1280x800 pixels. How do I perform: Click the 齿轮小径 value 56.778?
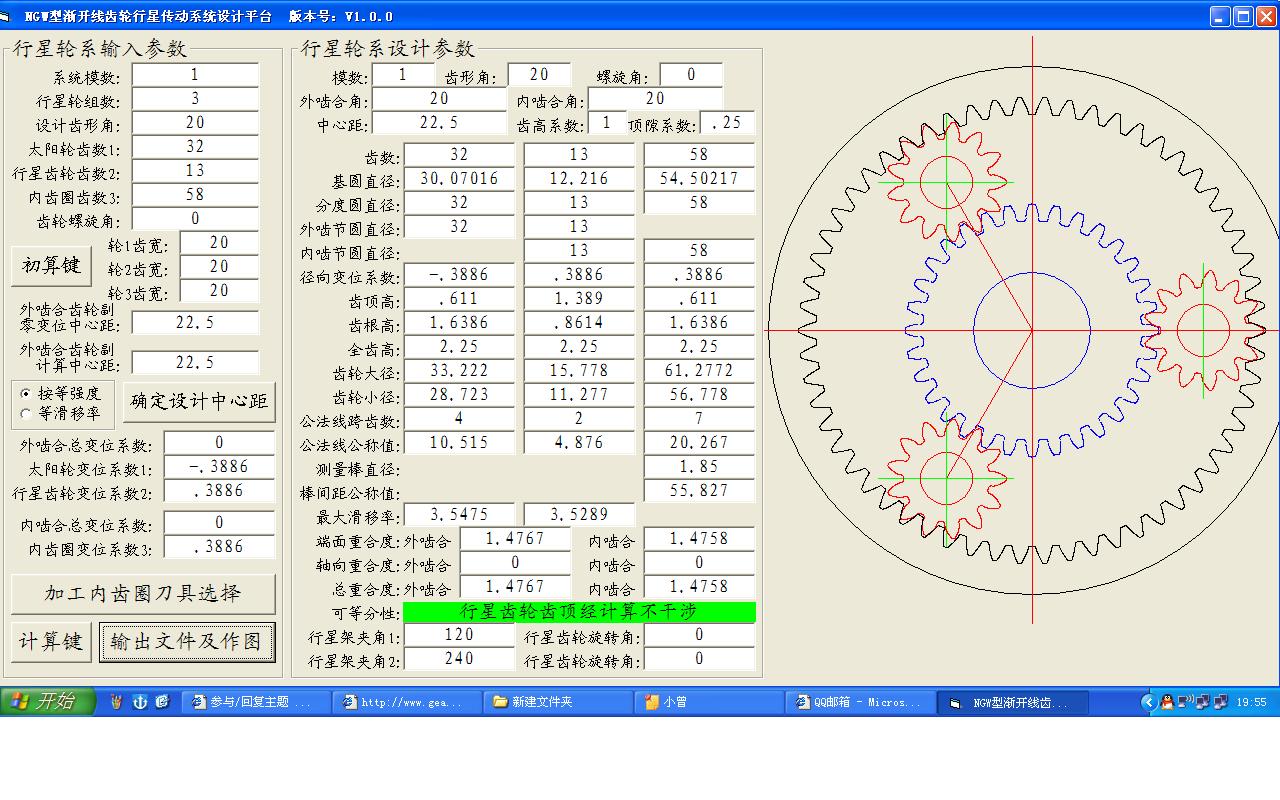pos(699,394)
